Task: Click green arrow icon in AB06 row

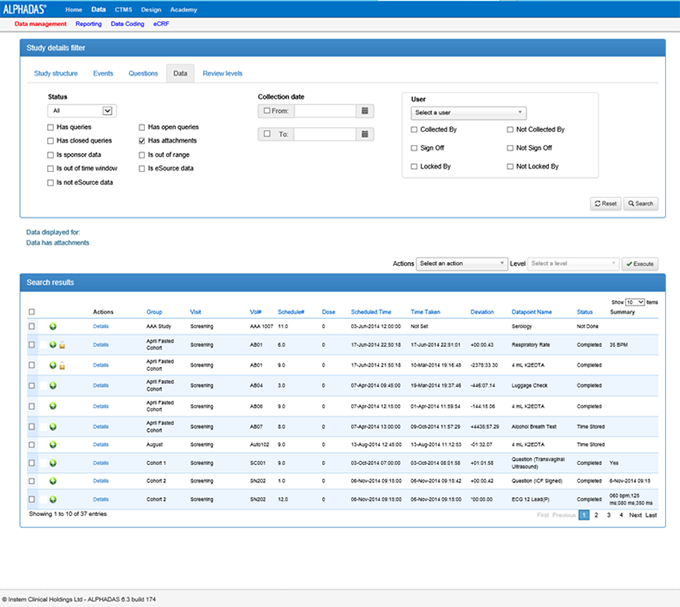Action: click(x=53, y=406)
